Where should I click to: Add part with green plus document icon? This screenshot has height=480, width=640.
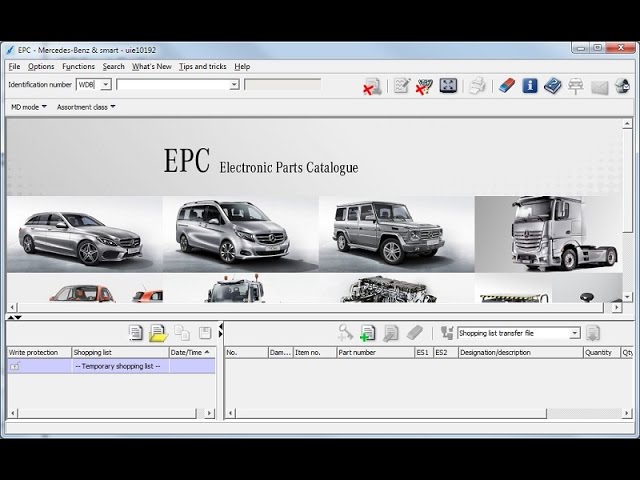367,333
